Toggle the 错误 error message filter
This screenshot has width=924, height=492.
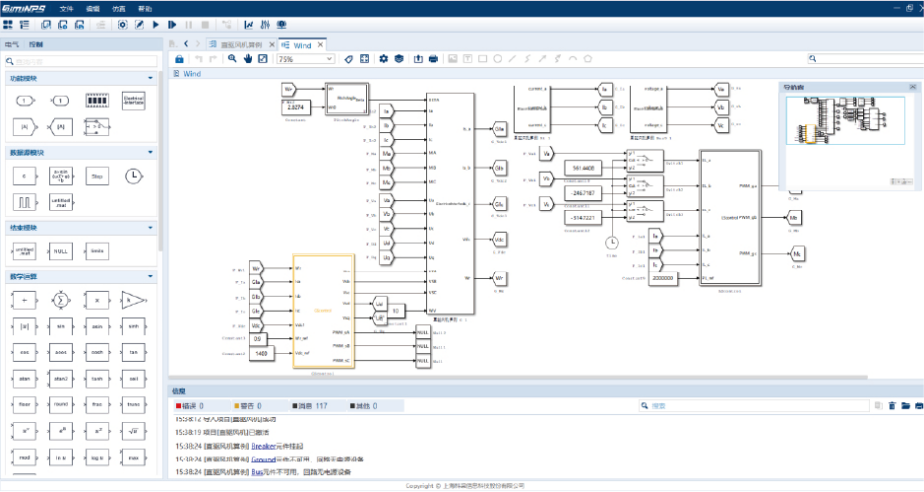coord(188,406)
